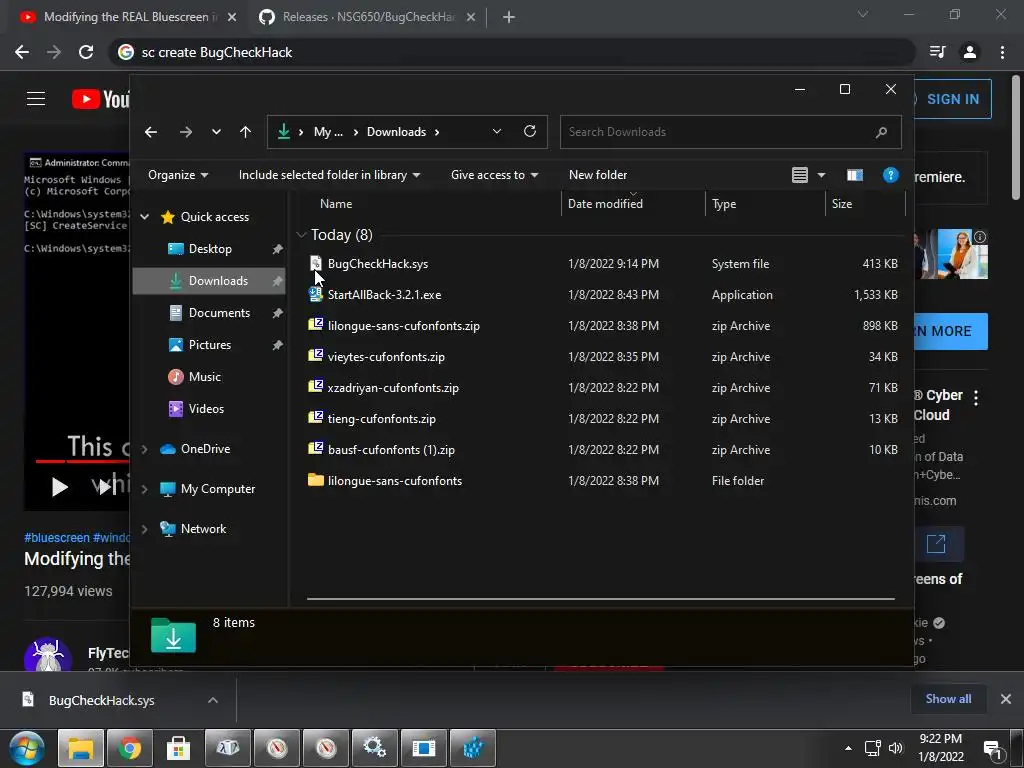Click New folder button
The width and height of the screenshot is (1024, 768).
[598, 175]
